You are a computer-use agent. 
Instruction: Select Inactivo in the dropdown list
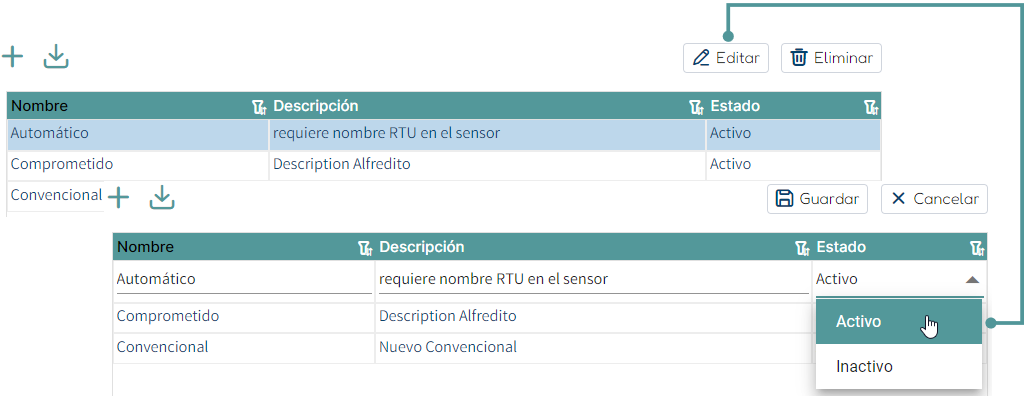click(x=899, y=366)
